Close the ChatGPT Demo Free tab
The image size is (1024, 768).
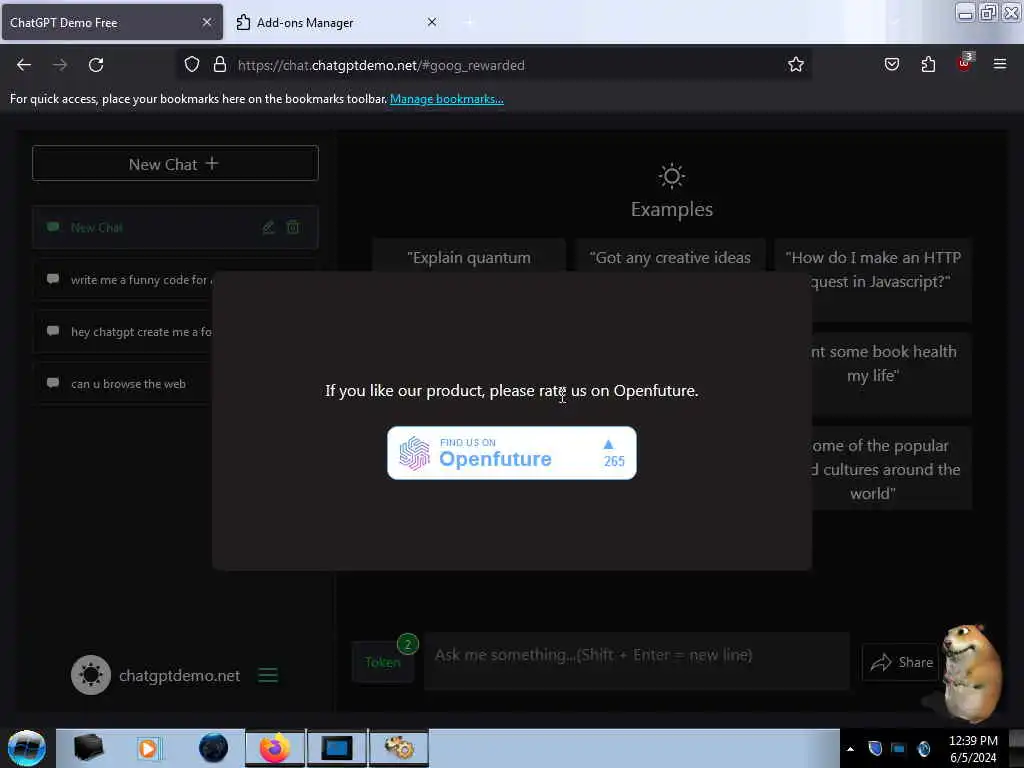(206, 22)
